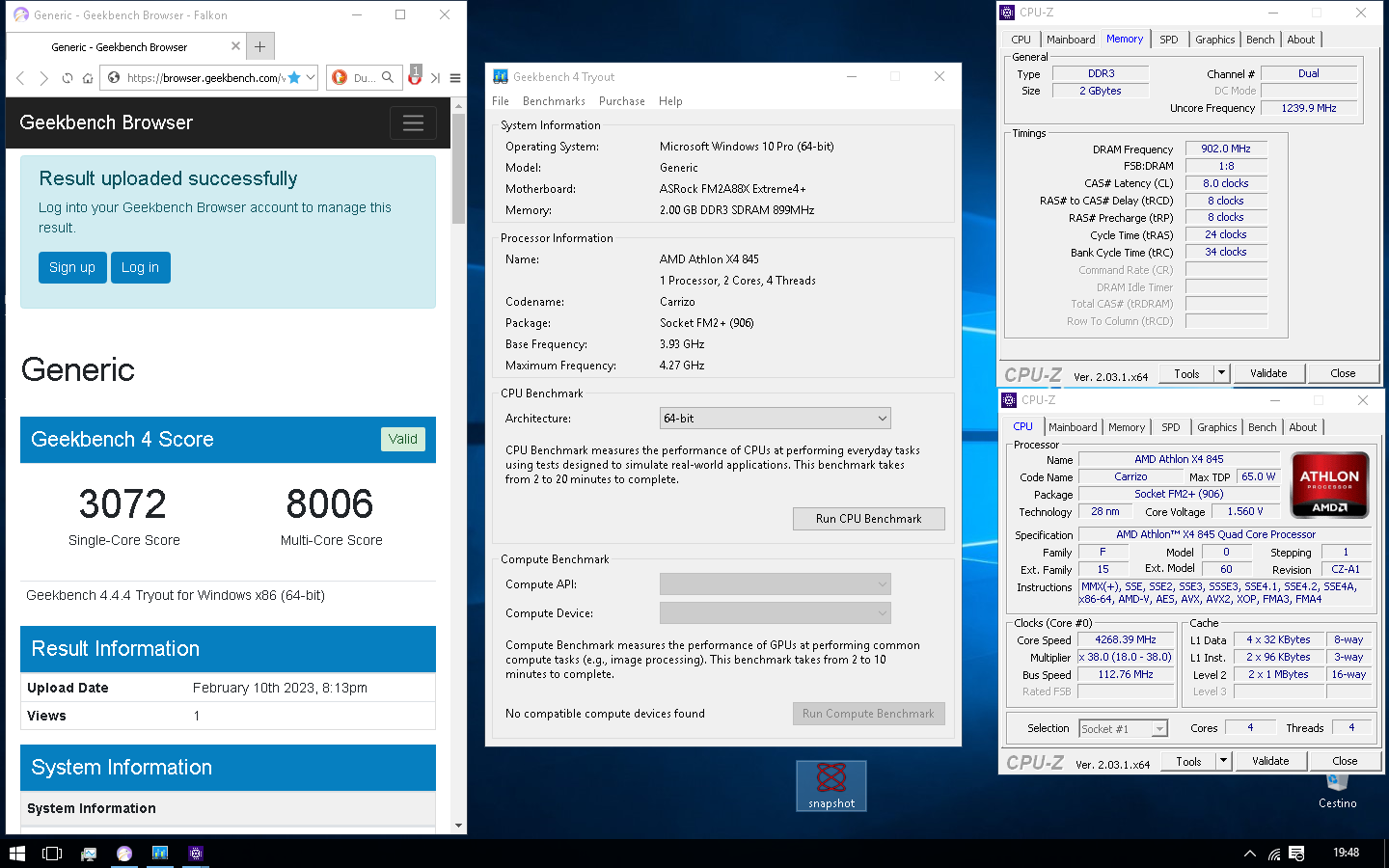Open Geekbench Benchmarks menu

(554, 101)
